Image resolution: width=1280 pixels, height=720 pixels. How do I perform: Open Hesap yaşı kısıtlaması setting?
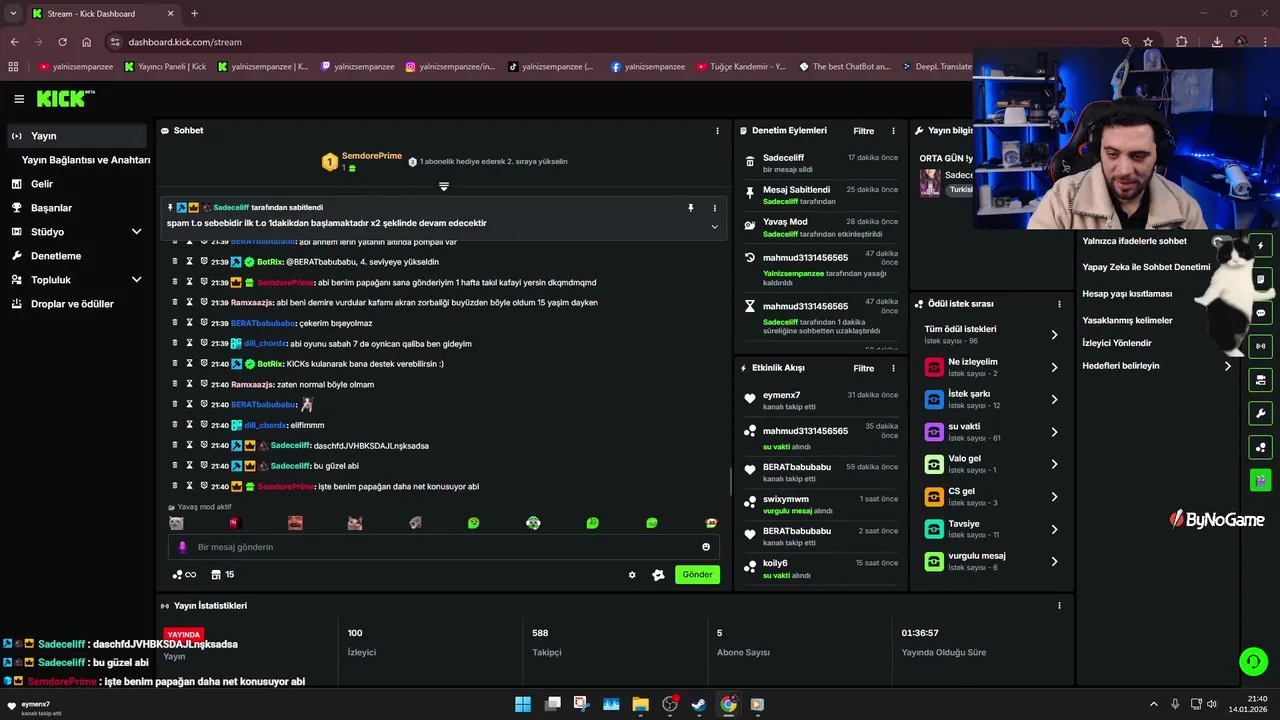(1127, 294)
